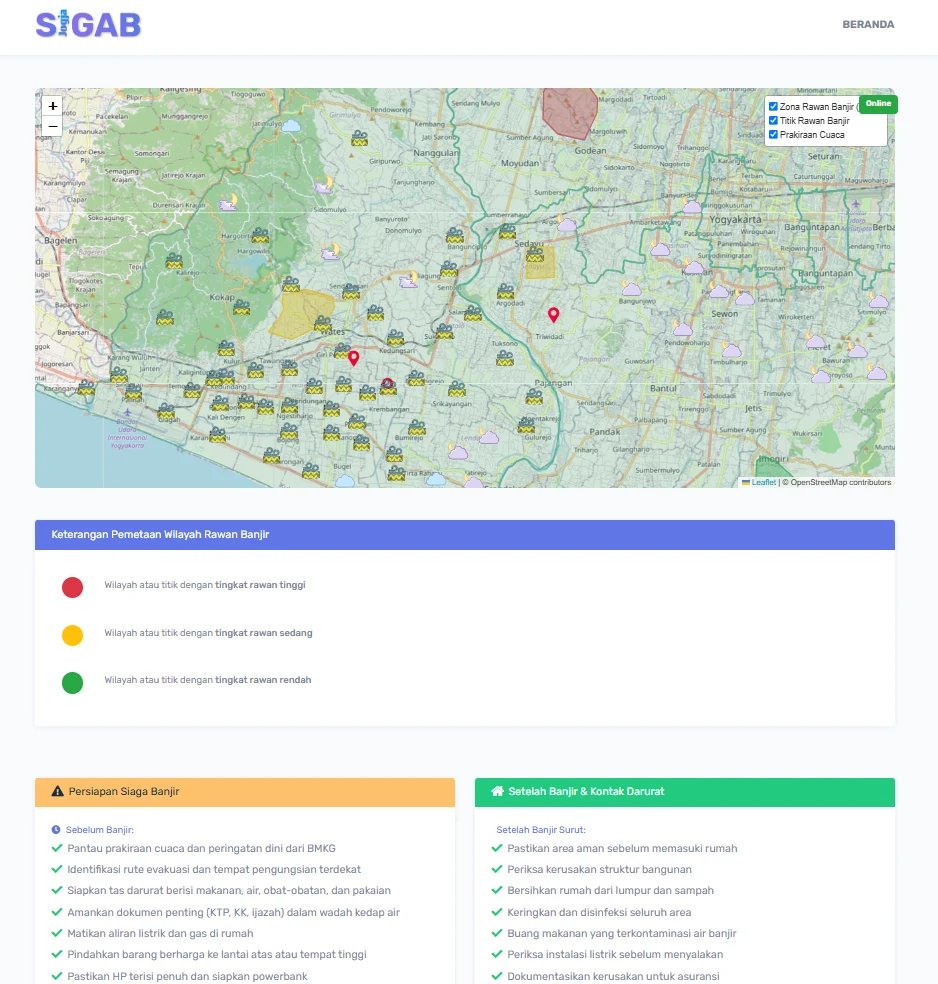Screen dimensions: 938x984
Task: Zoom out the map with the minus button
Action: [53, 126]
